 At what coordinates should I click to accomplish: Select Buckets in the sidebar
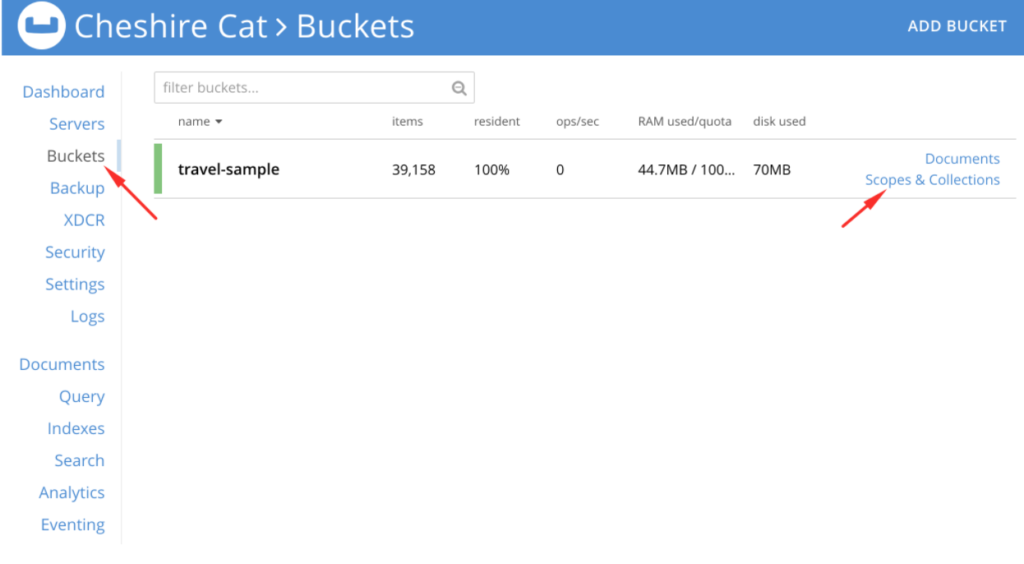coord(75,156)
